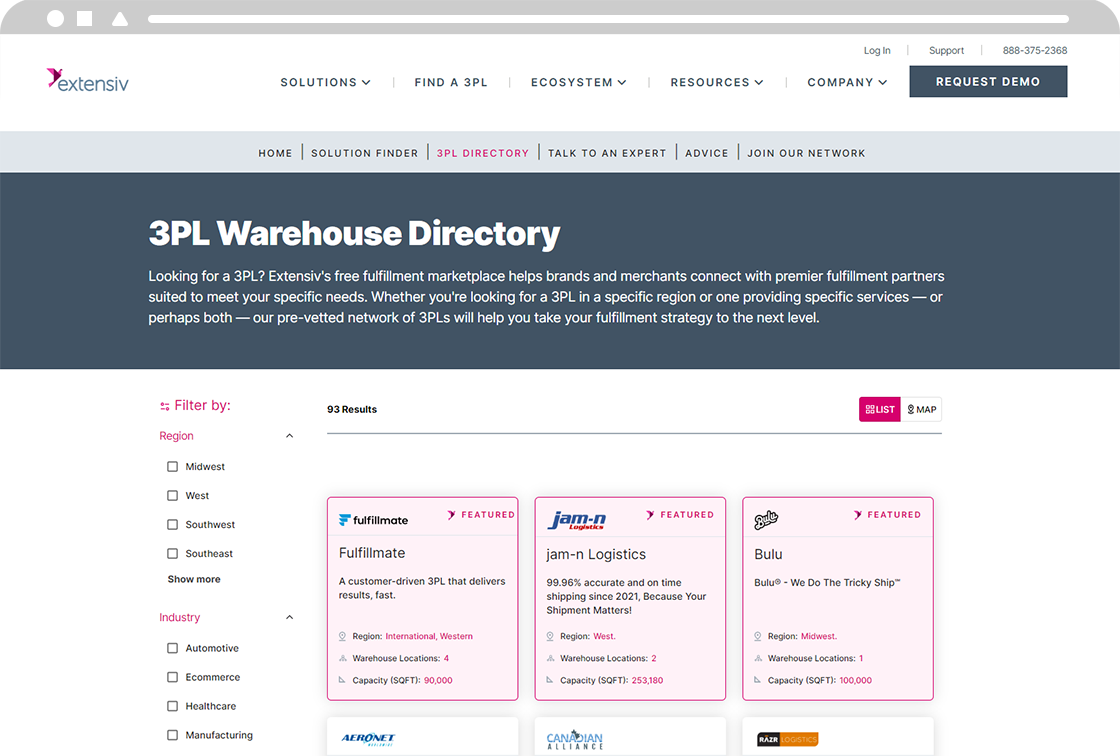Screen dimensions: 1120x756
Task: Open Talk to an Expert tab
Action: (607, 153)
